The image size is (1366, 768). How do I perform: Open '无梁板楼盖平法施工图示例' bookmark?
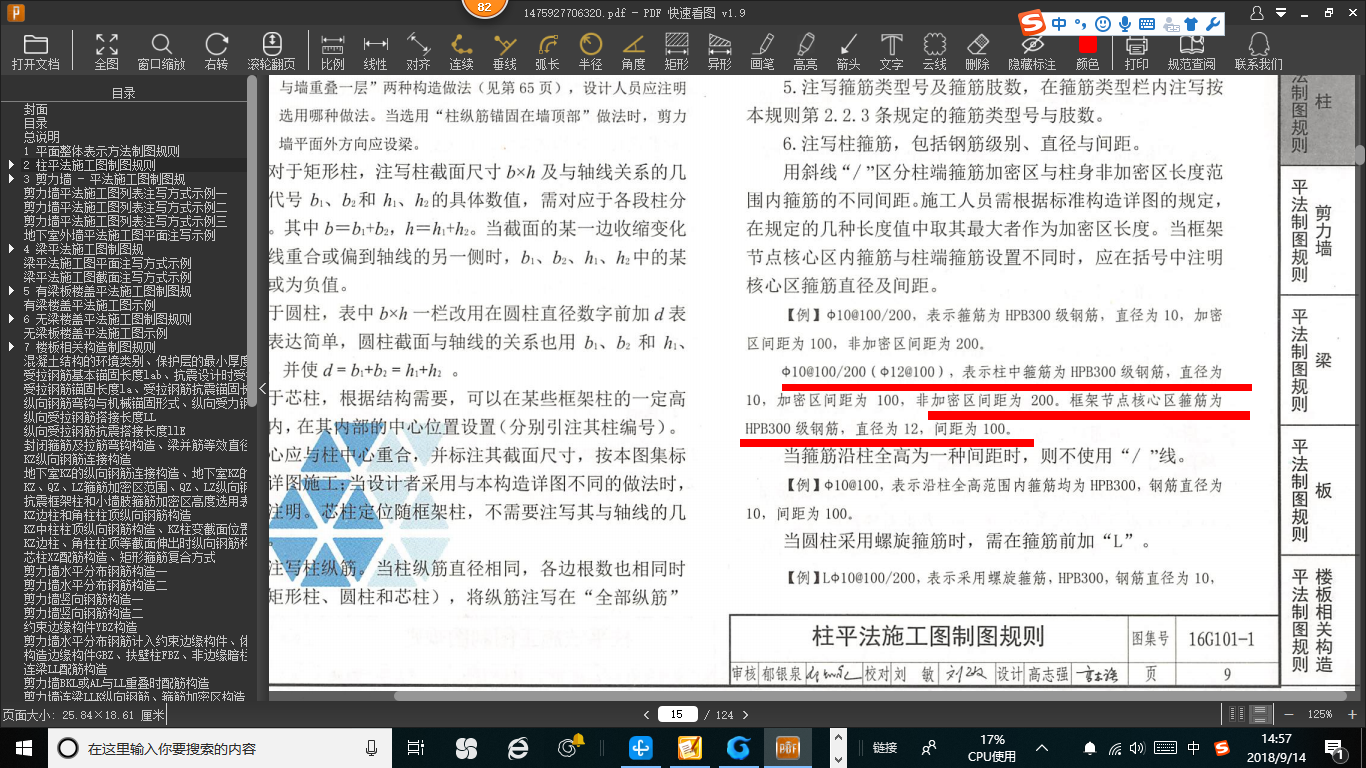(96, 333)
